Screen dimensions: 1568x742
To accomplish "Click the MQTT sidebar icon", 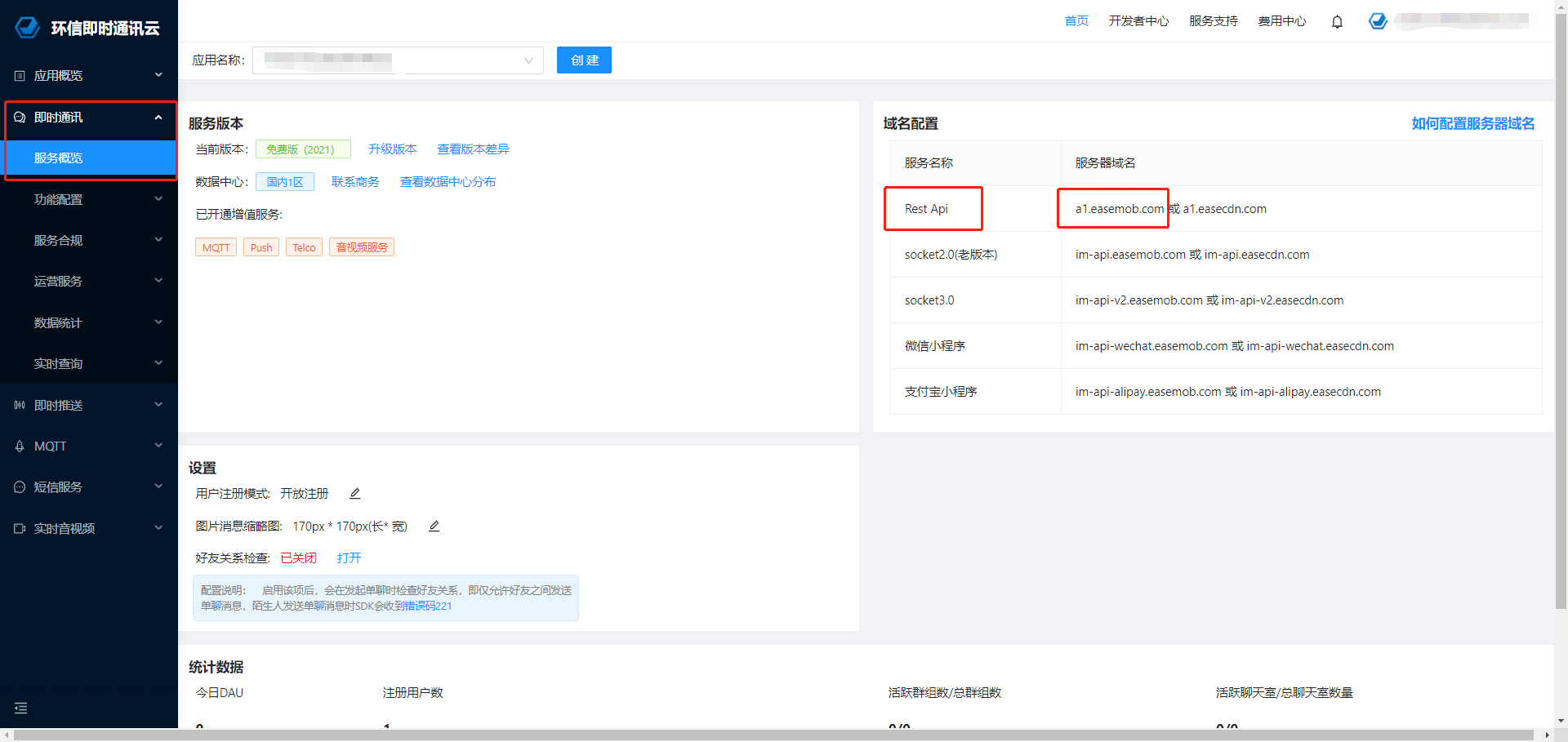I will click(20, 447).
